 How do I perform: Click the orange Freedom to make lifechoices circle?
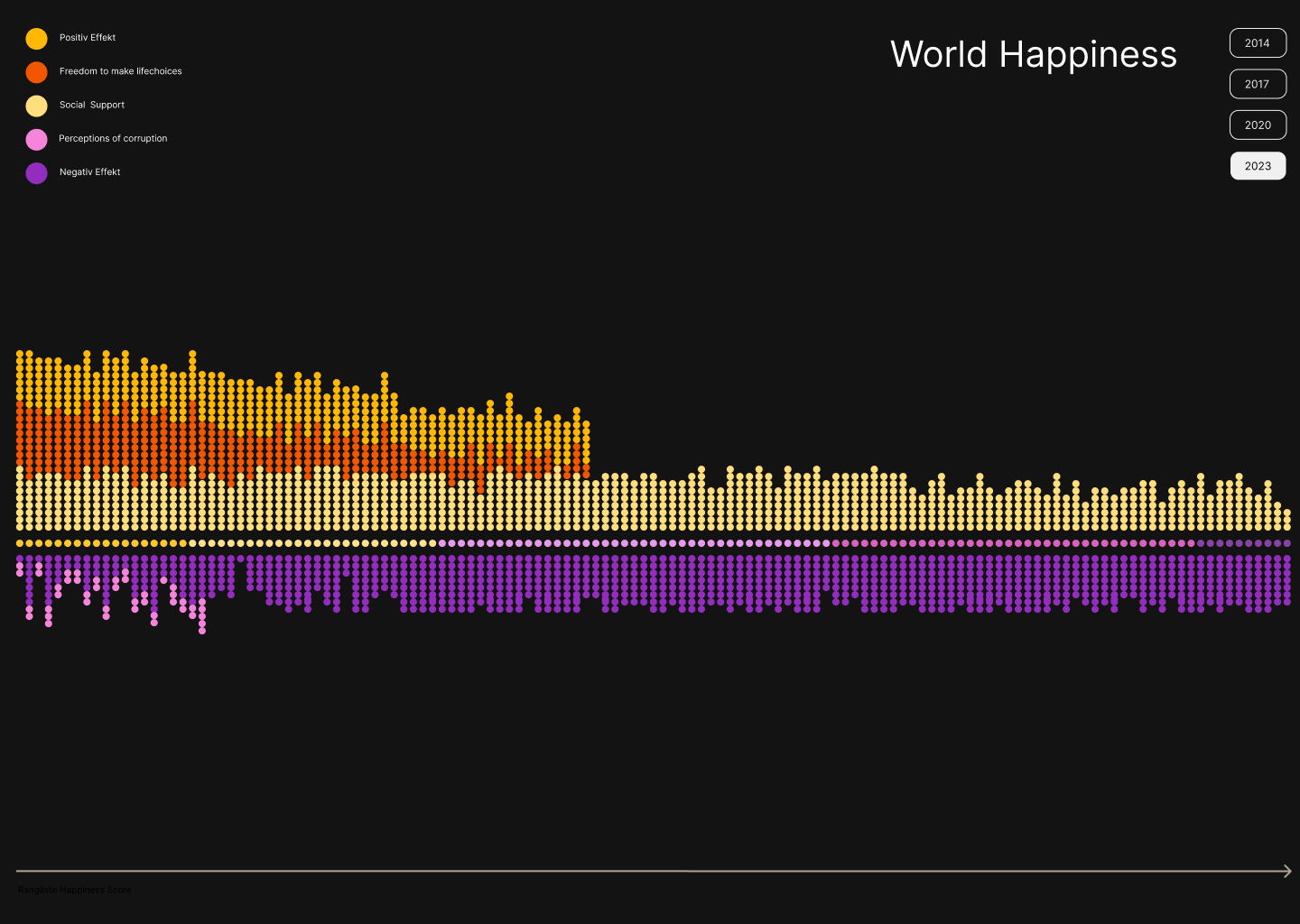(36, 72)
